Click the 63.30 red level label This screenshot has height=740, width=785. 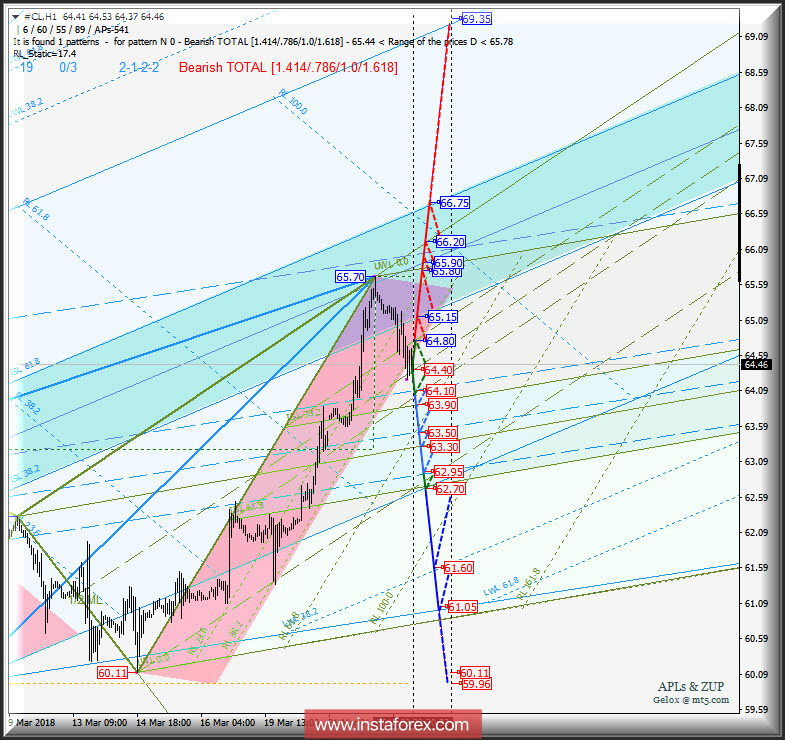click(444, 447)
